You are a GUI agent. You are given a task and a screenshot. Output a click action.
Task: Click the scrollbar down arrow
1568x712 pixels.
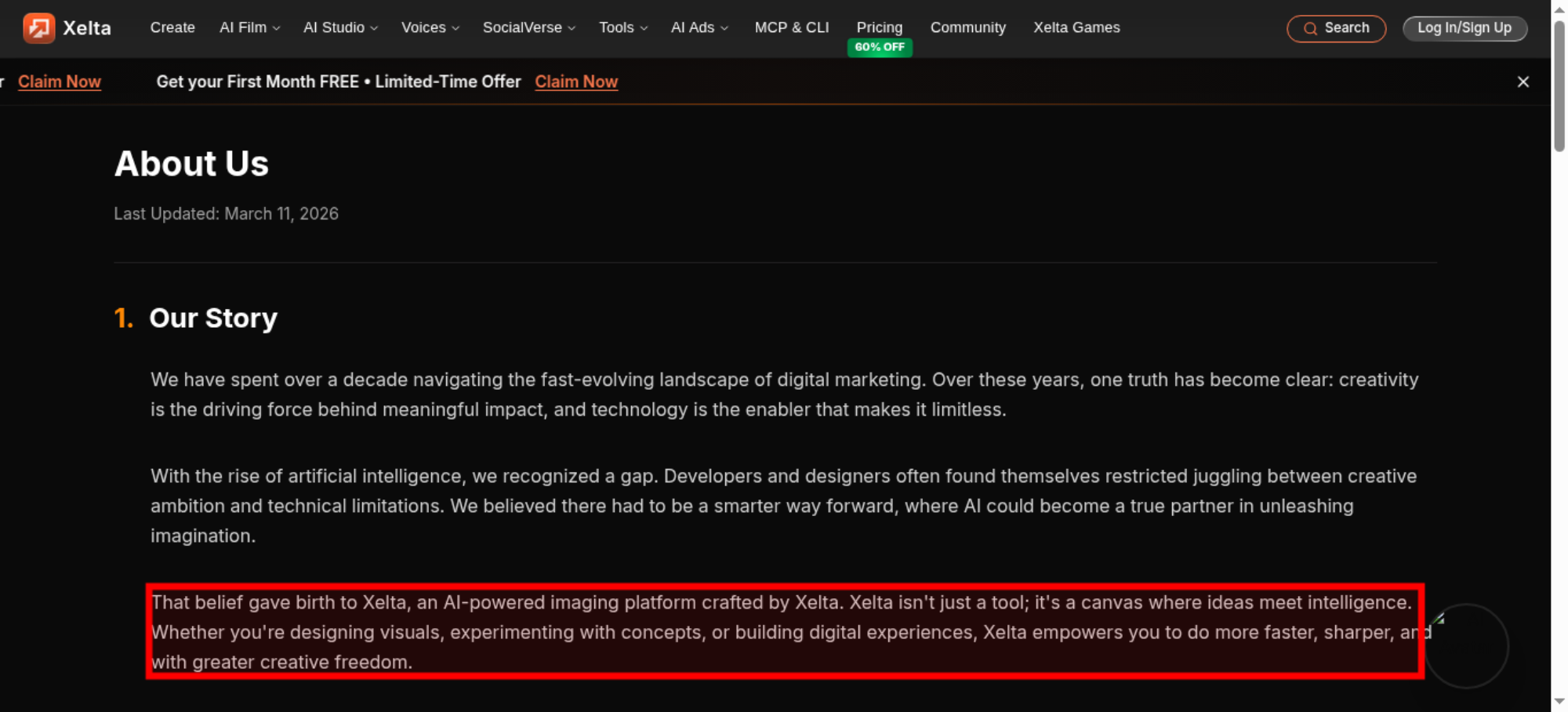click(1559, 702)
